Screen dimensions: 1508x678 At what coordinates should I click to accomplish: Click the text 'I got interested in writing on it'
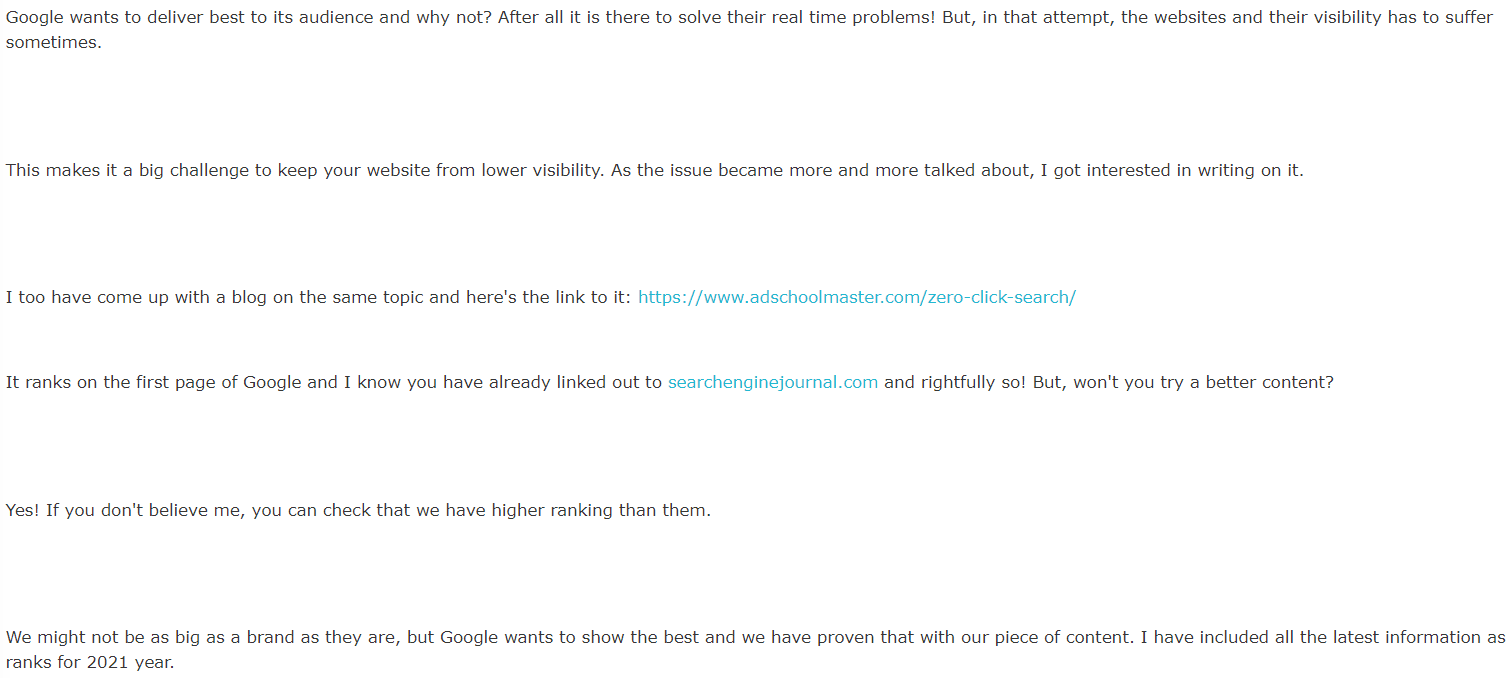tap(1172, 170)
